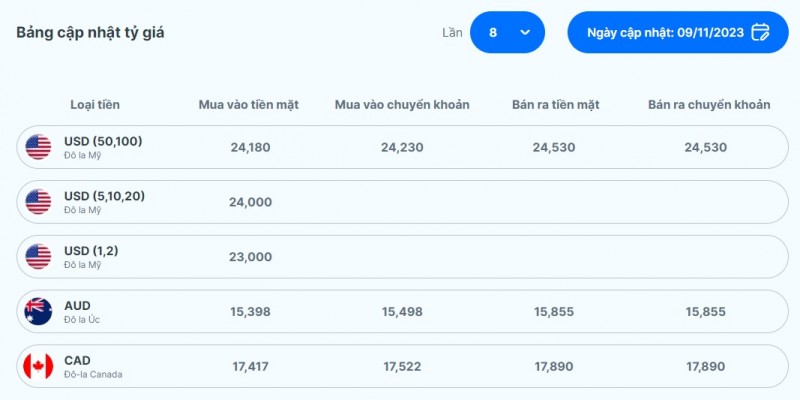Click the Bán ra chuyển khoản column header

[709, 105]
